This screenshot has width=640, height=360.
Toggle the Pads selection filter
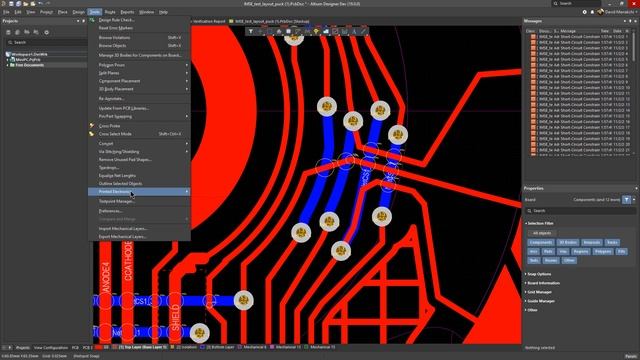[548, 251]
